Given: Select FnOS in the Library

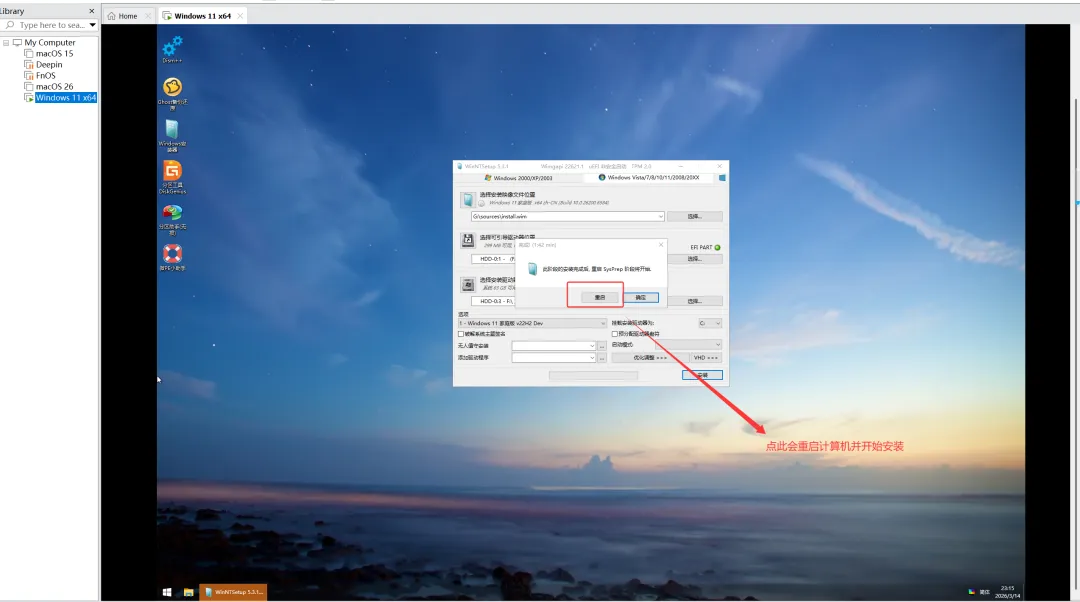Looking at the screenshot, I should (45, 76).
